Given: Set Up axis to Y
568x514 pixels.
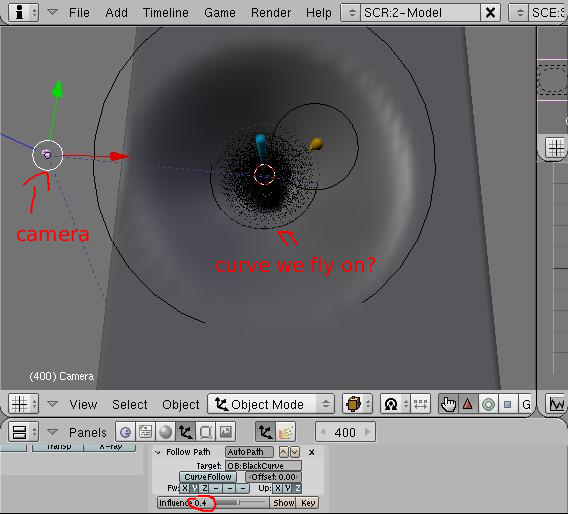Looking at the screenshot, I should tap(288, 488).
